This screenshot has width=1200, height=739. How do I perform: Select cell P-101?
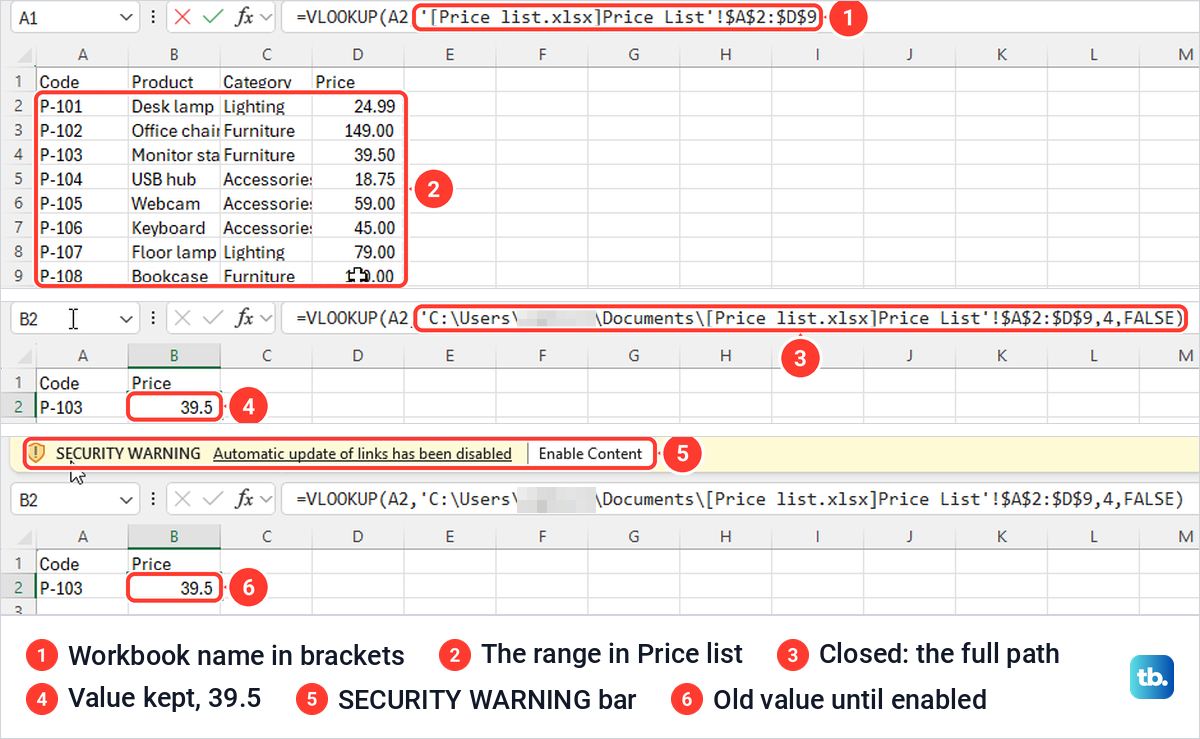pos(82,106)
